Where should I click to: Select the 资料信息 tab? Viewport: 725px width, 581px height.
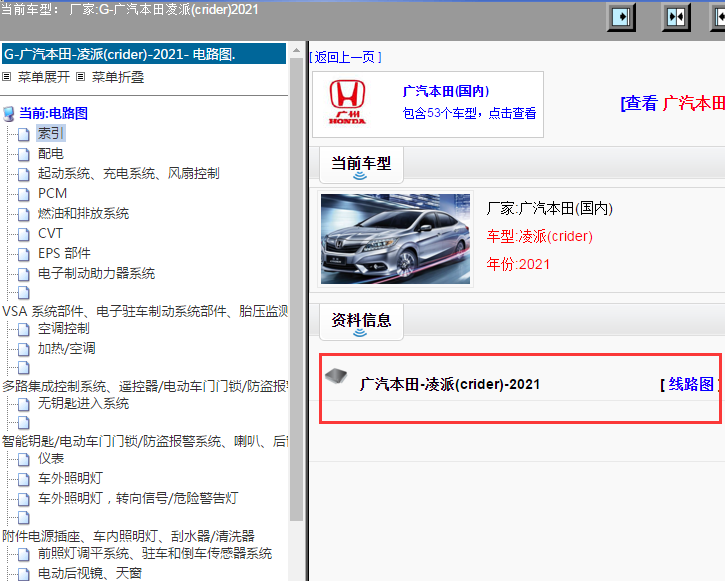pyautogui.click(x=361, y=322)
